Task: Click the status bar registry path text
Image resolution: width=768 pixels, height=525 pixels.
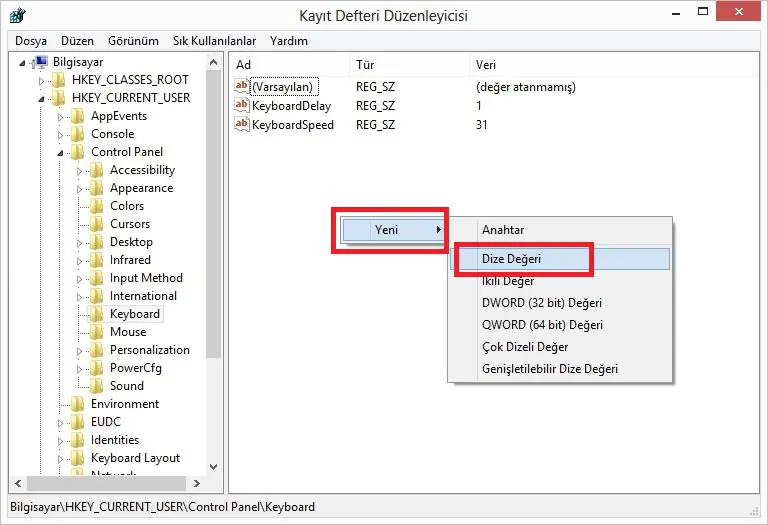Action: click(x=162, y=506)
